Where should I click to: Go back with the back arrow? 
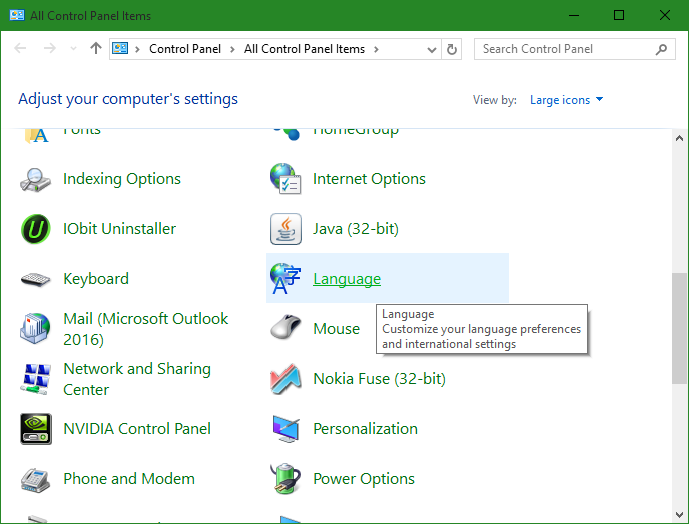pos(20,48)
